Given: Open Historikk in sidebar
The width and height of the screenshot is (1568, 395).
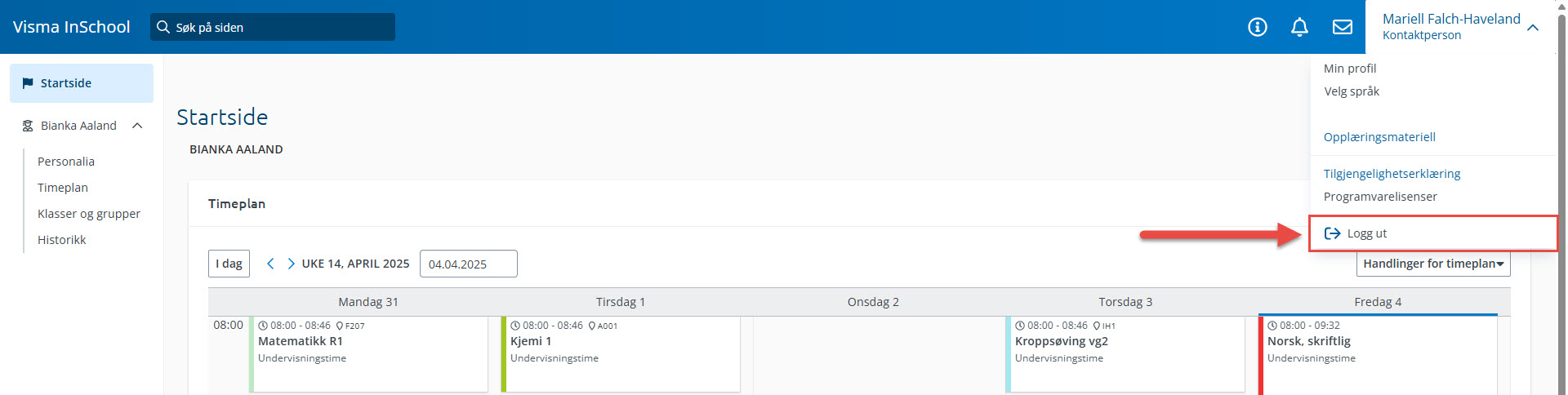Looking at the screenshot, I should (x=62, y=240).
